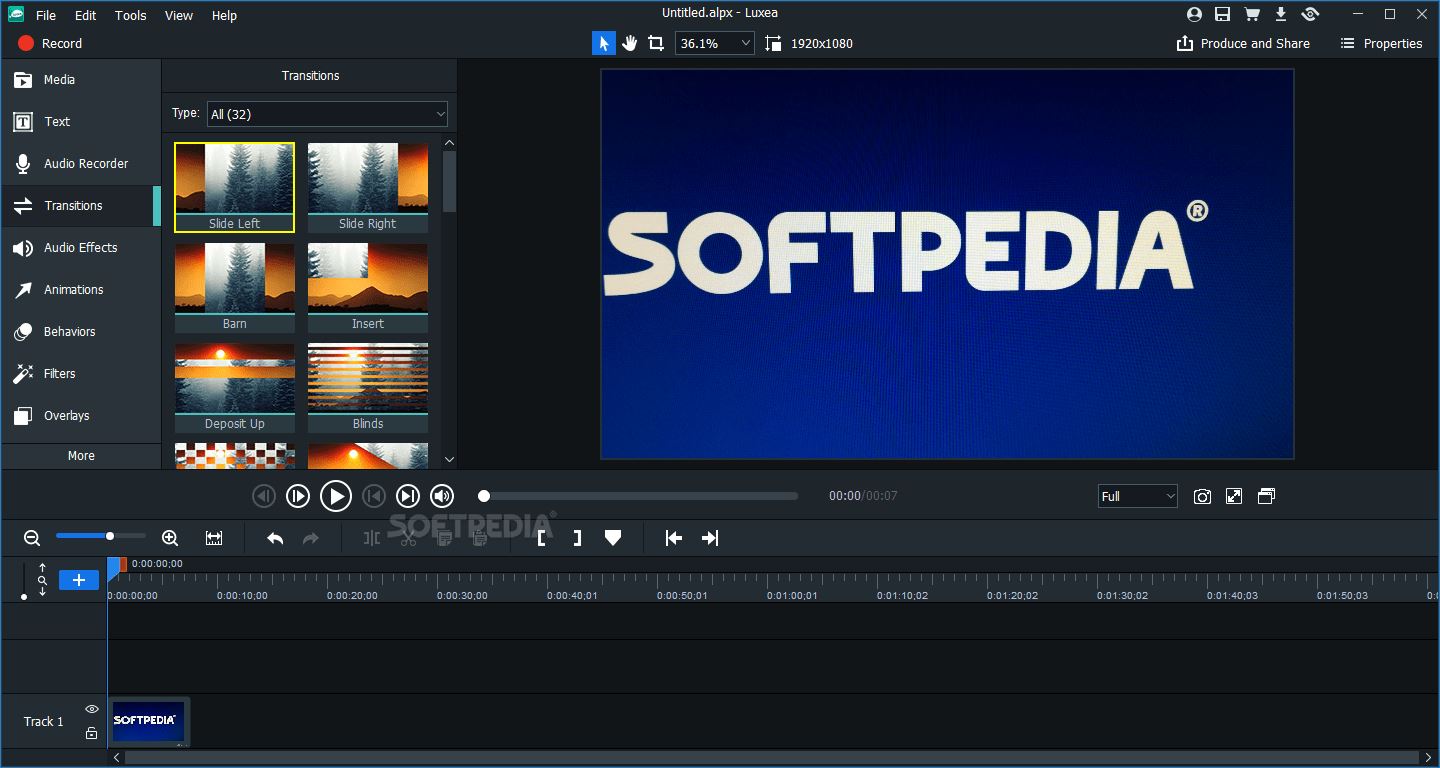The image size is (1440, 768).
Task: Open the Audio Effects panel
Action: click(80, 248)
